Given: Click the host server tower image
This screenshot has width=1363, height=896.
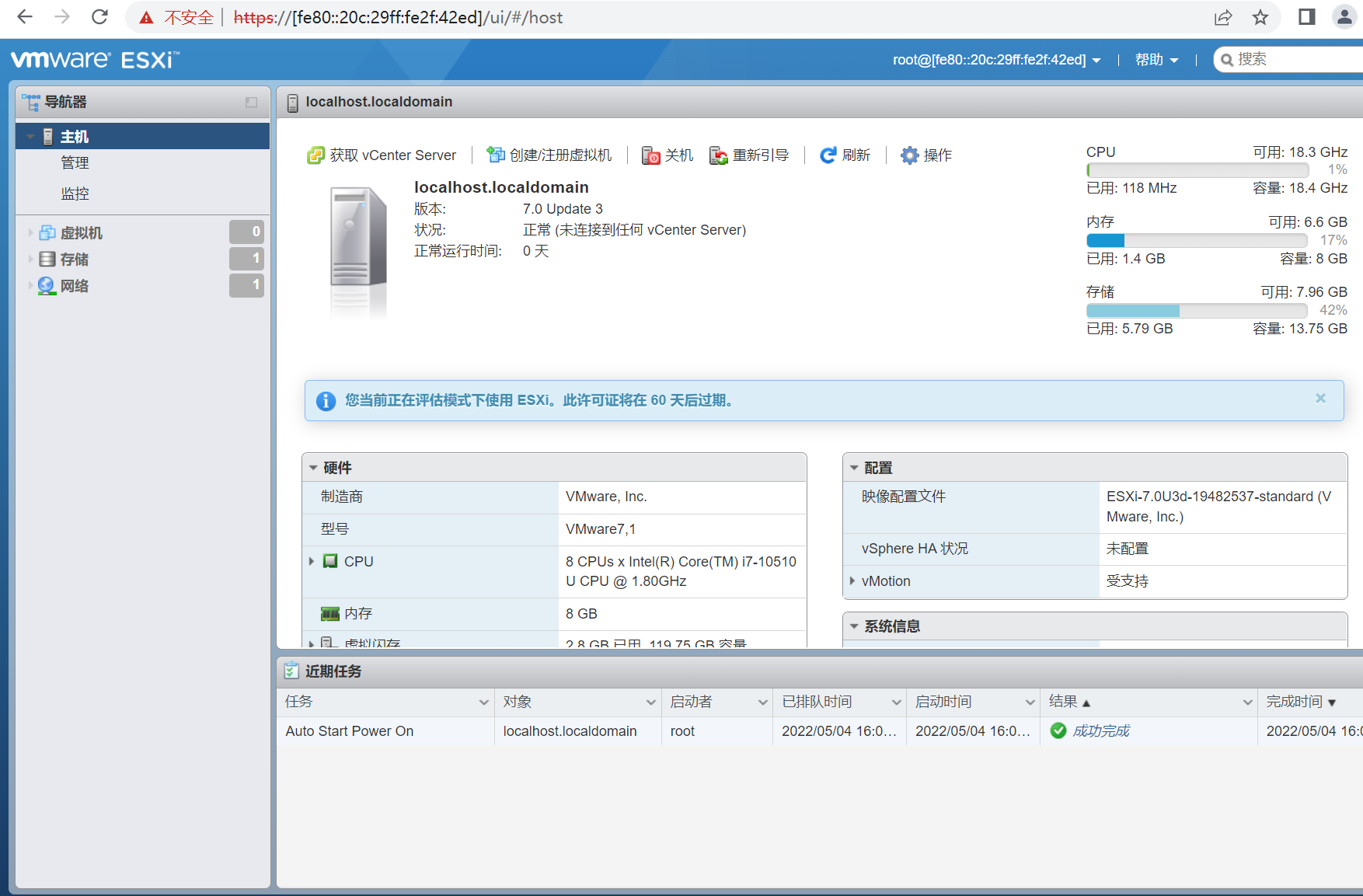Looking at the screenshot, I should click(357, 251).
